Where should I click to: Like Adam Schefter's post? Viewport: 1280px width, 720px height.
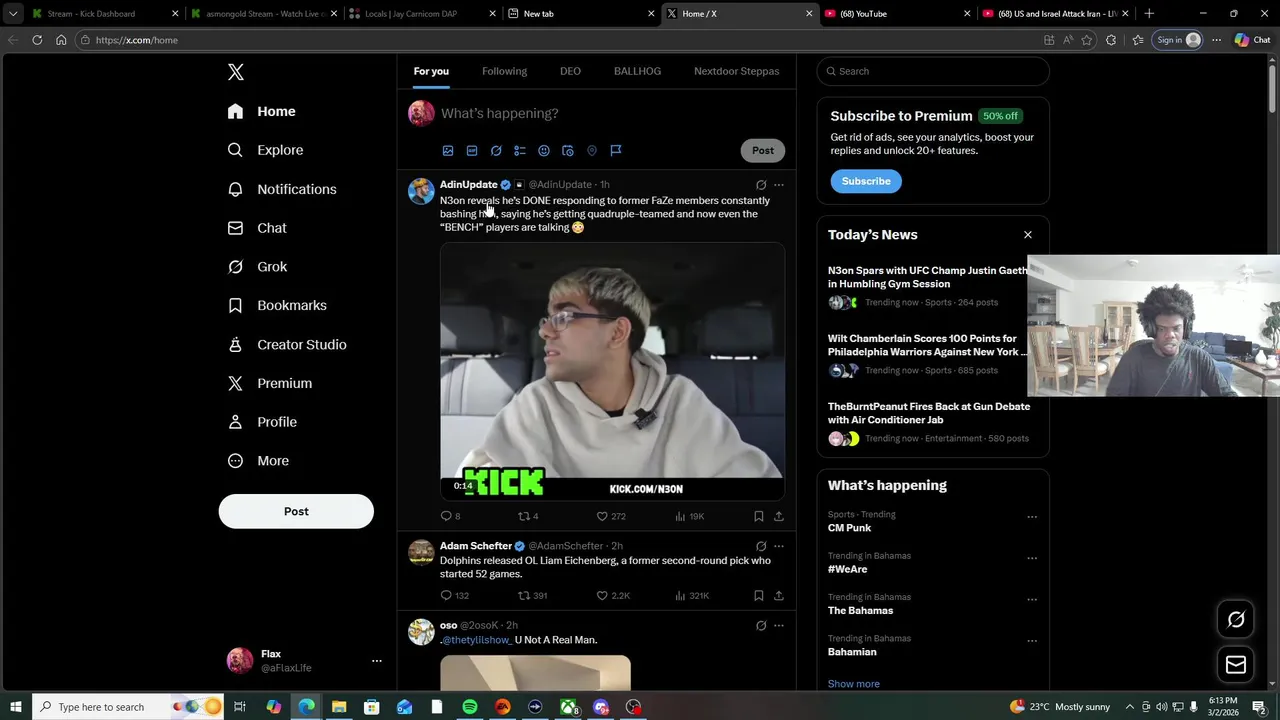(x=602, y=596)
